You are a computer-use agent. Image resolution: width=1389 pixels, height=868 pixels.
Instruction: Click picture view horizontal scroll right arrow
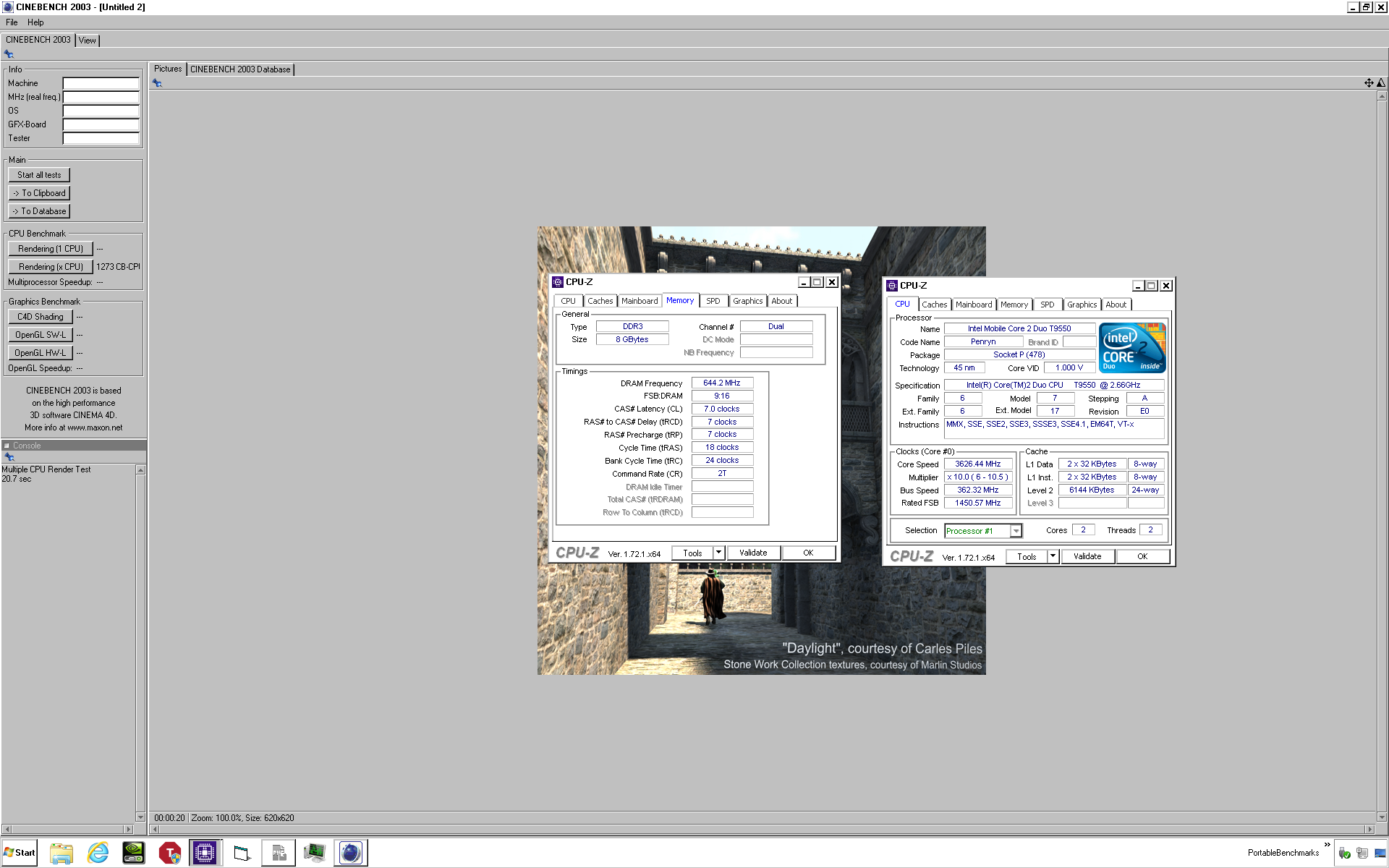pyautogui.click(x=1369, y=829)
